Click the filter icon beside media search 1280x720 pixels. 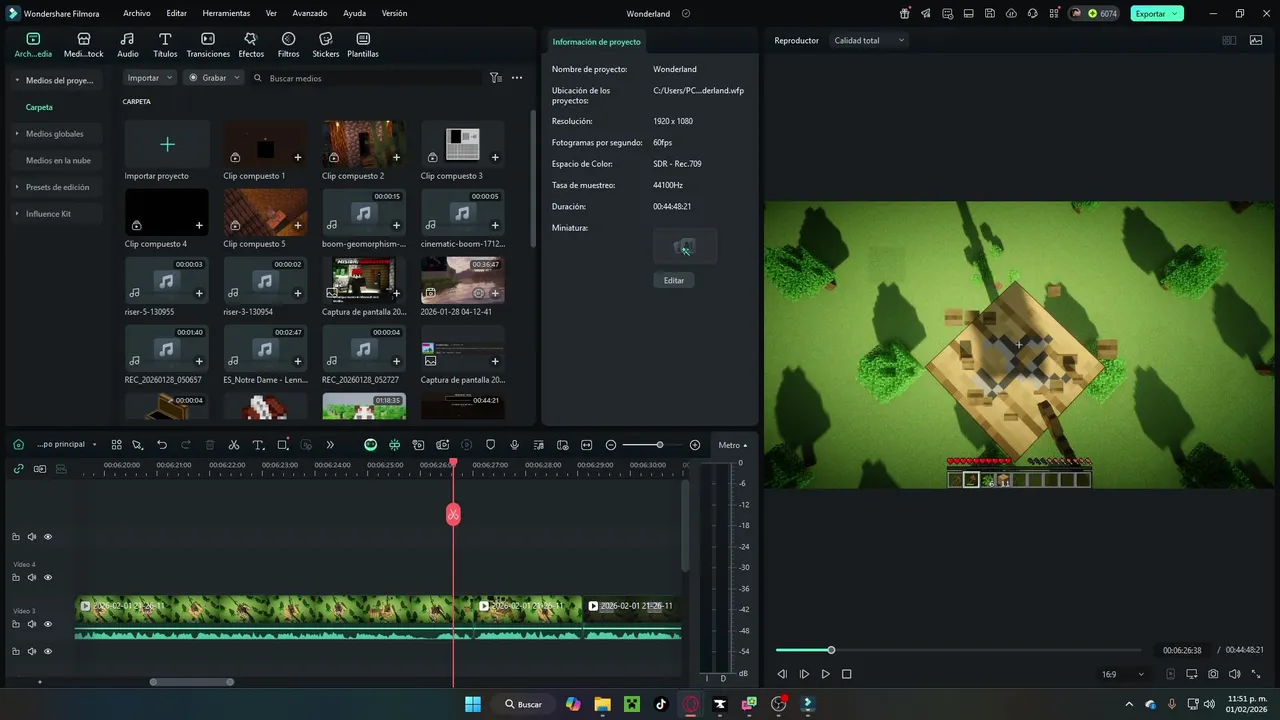(x=495, y=77)
